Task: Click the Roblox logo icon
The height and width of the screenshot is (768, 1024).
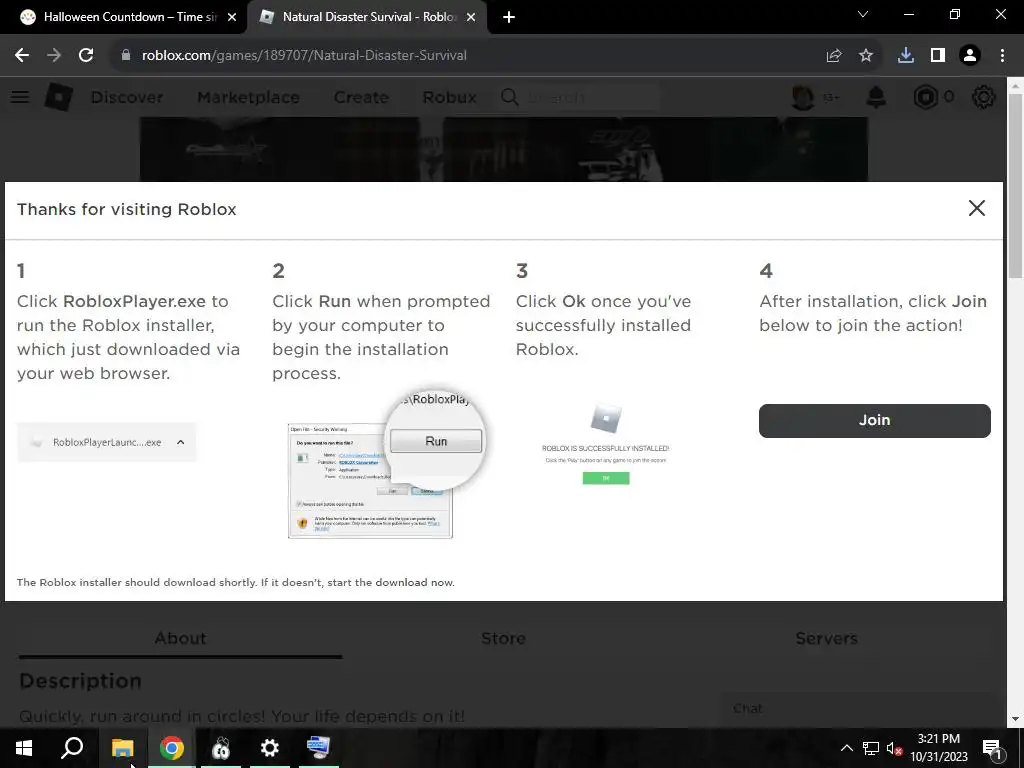Action: pos(59,97)
